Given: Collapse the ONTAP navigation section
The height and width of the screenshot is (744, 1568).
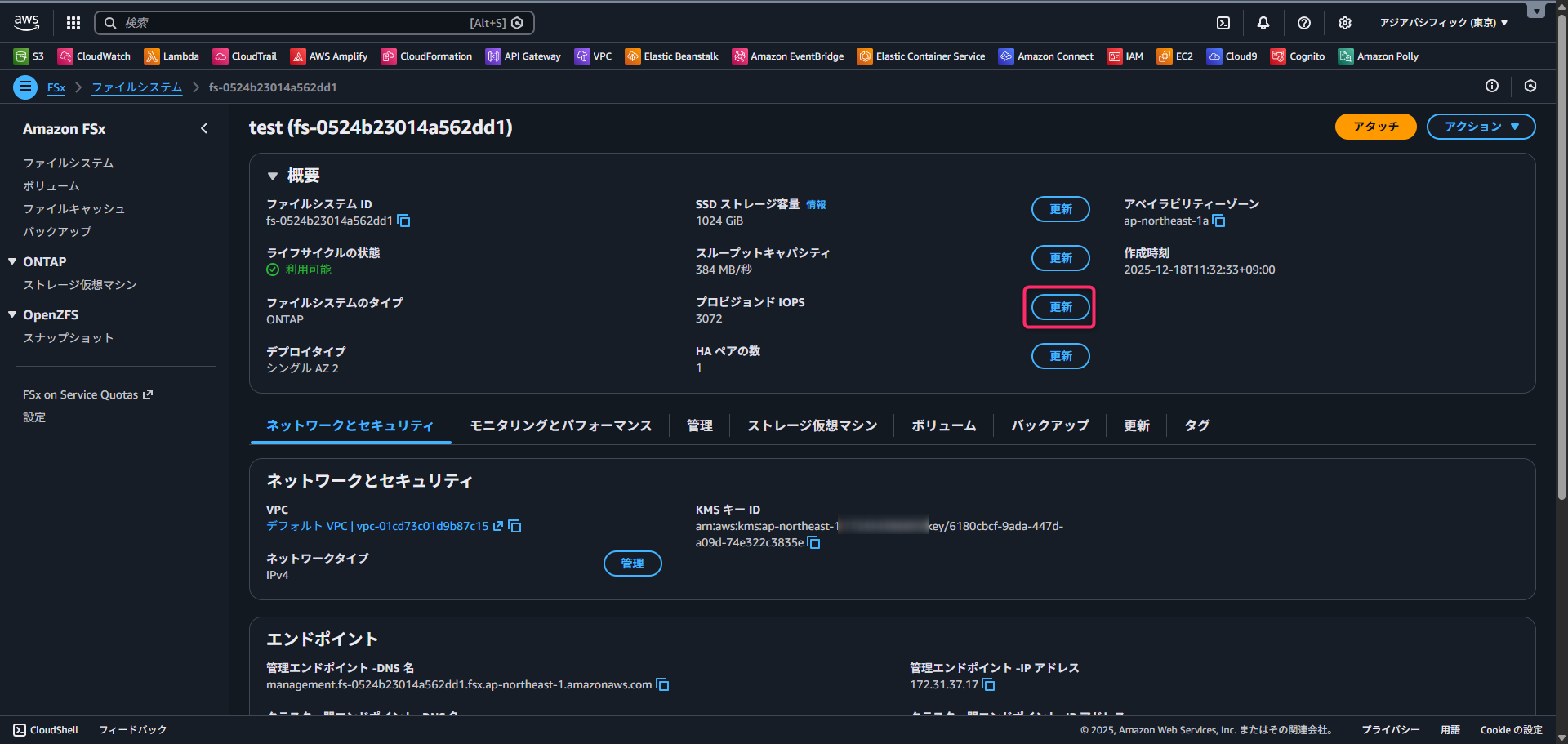Looking at the screenshot, I should (x=12, y=261).
